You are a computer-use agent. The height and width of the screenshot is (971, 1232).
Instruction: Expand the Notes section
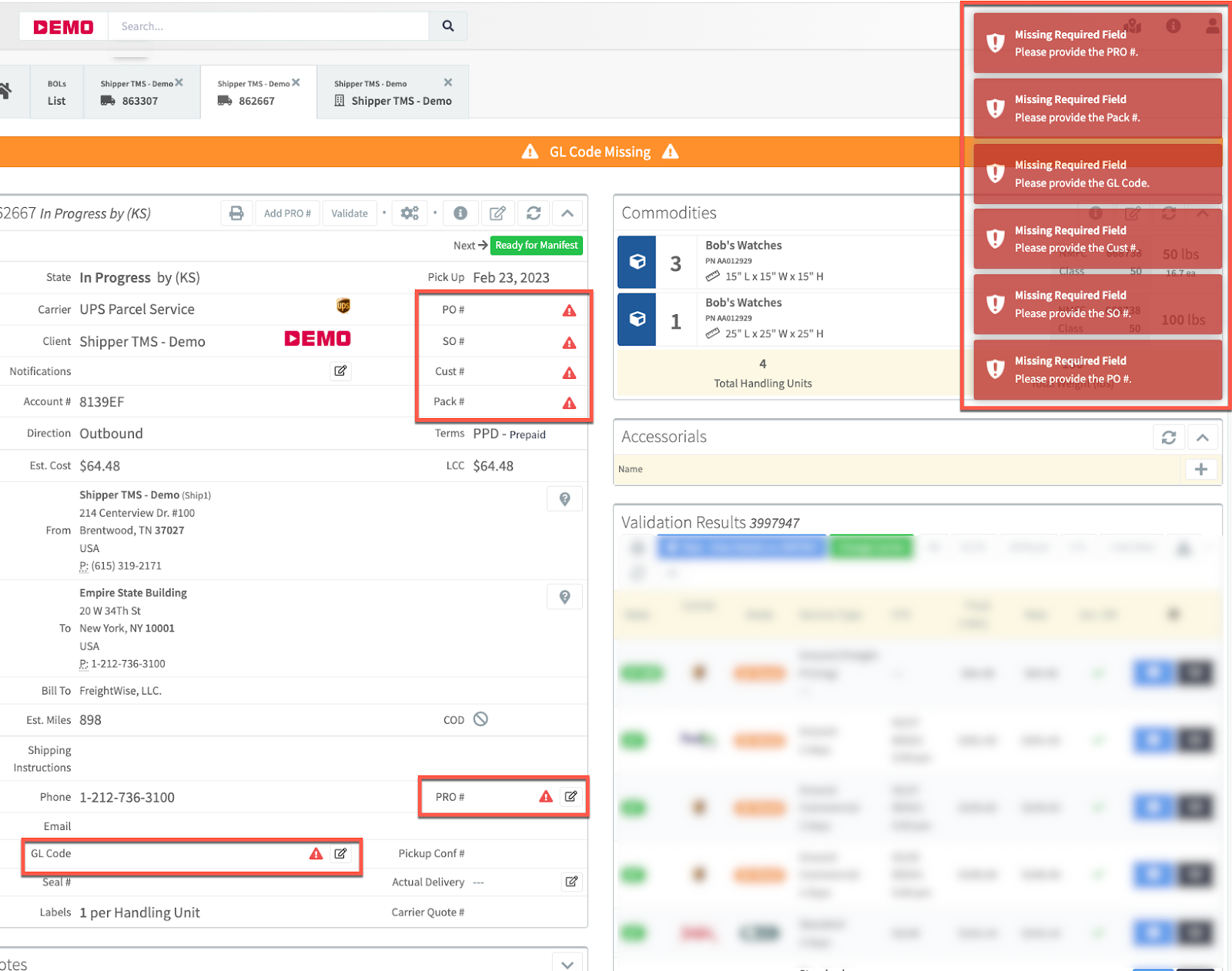coord(567,964)
